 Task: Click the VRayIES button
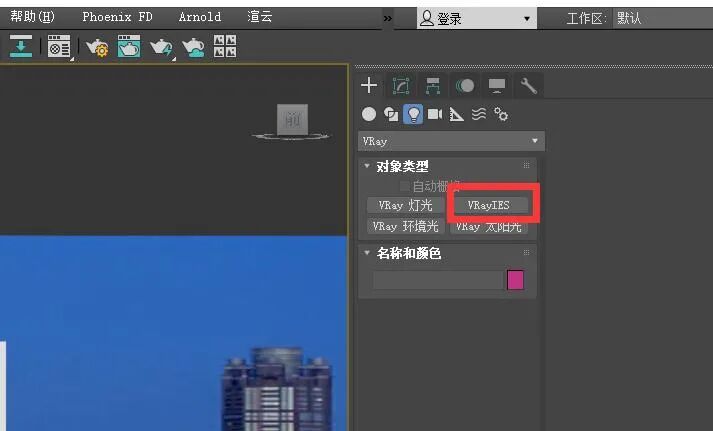click(x=489, y=205)
